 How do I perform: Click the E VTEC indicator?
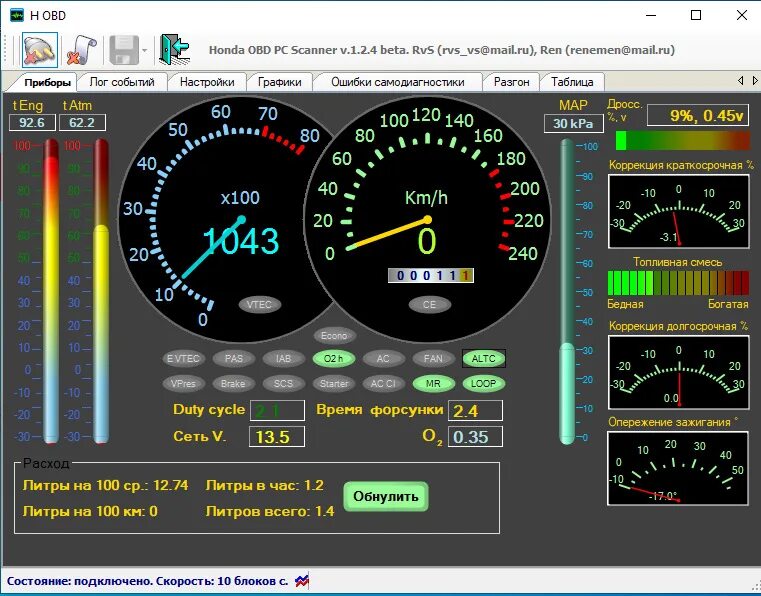[x=183, y=359]
